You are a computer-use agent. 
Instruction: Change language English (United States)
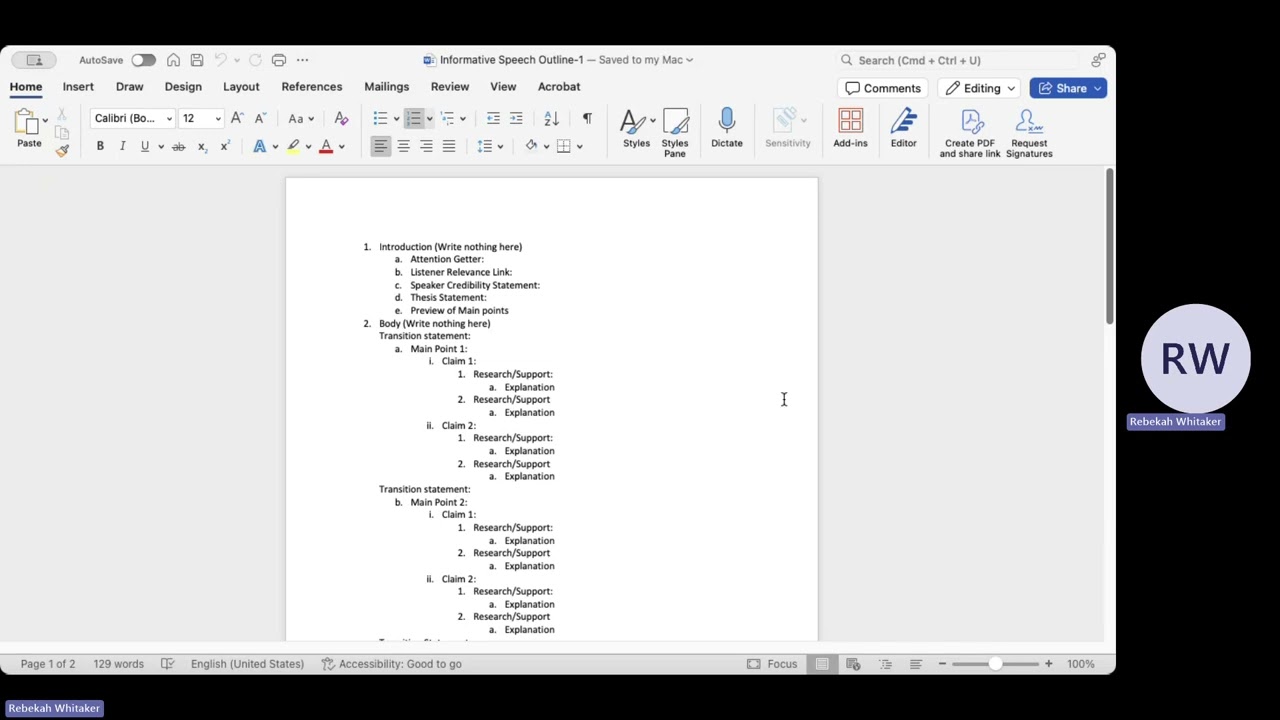247,664
